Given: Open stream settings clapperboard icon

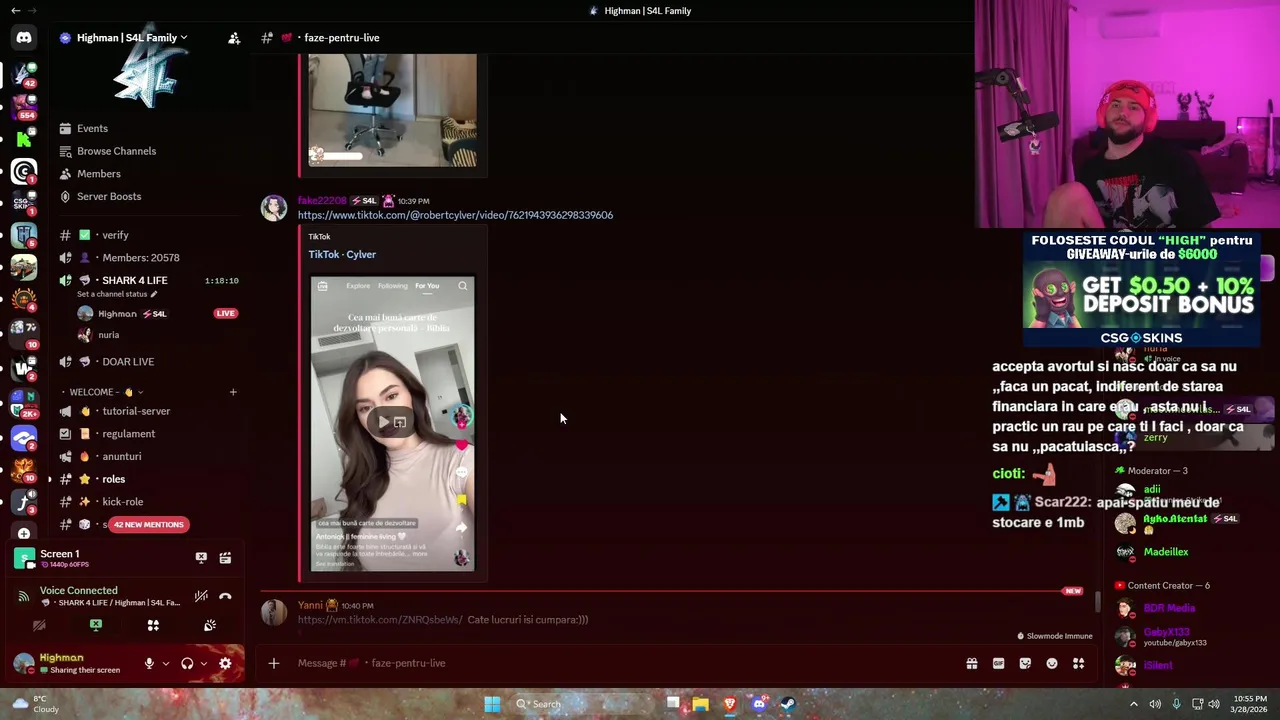Looking at the screenshot, I should (225, 558).
